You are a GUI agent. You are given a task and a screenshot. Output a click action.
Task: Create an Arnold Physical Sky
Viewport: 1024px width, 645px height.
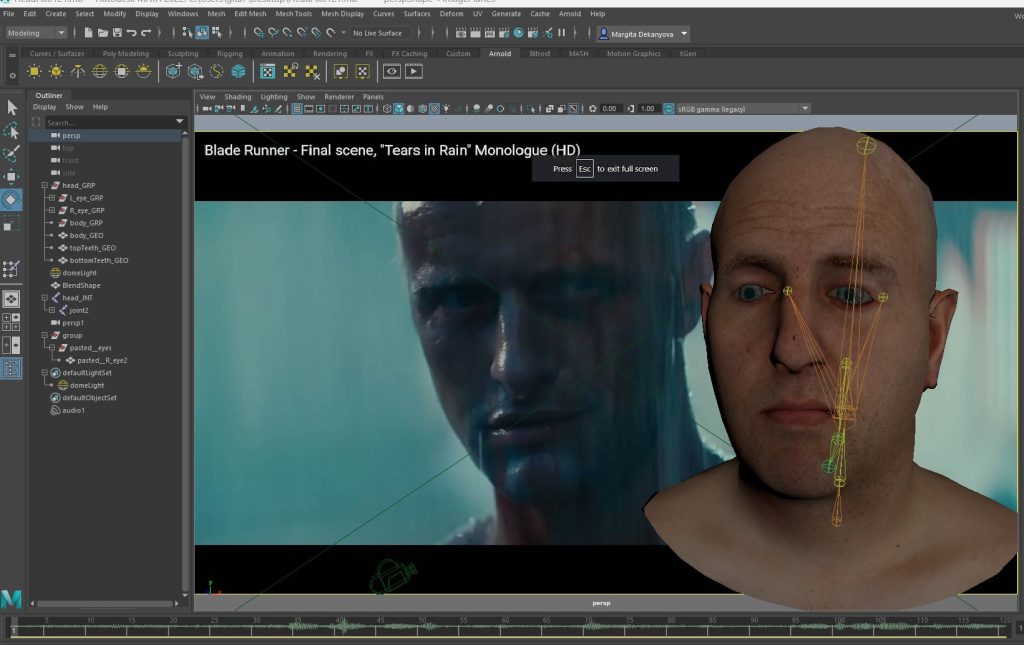coord(143,72)
